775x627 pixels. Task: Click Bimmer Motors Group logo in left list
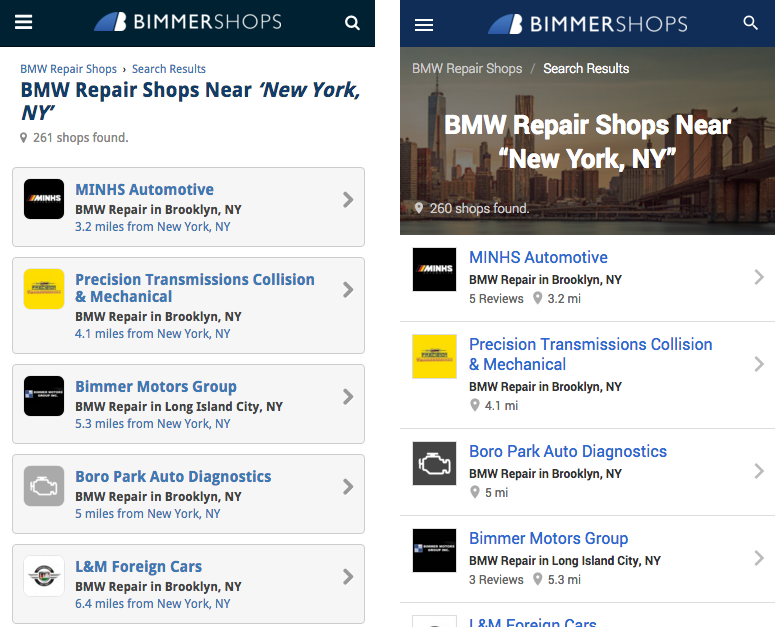(x=44, y=396)
